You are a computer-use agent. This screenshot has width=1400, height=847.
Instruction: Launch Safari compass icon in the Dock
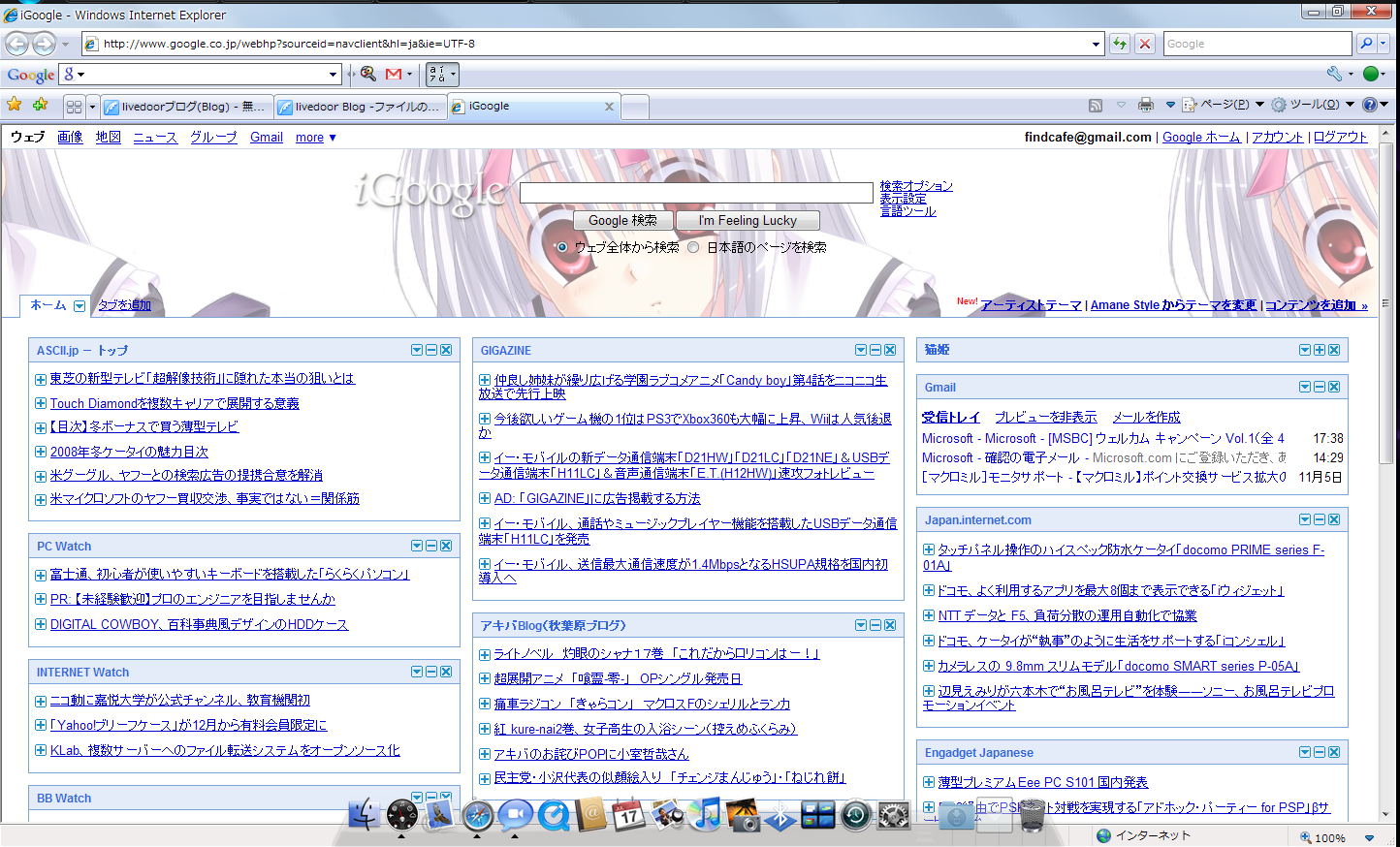(477, 816)
